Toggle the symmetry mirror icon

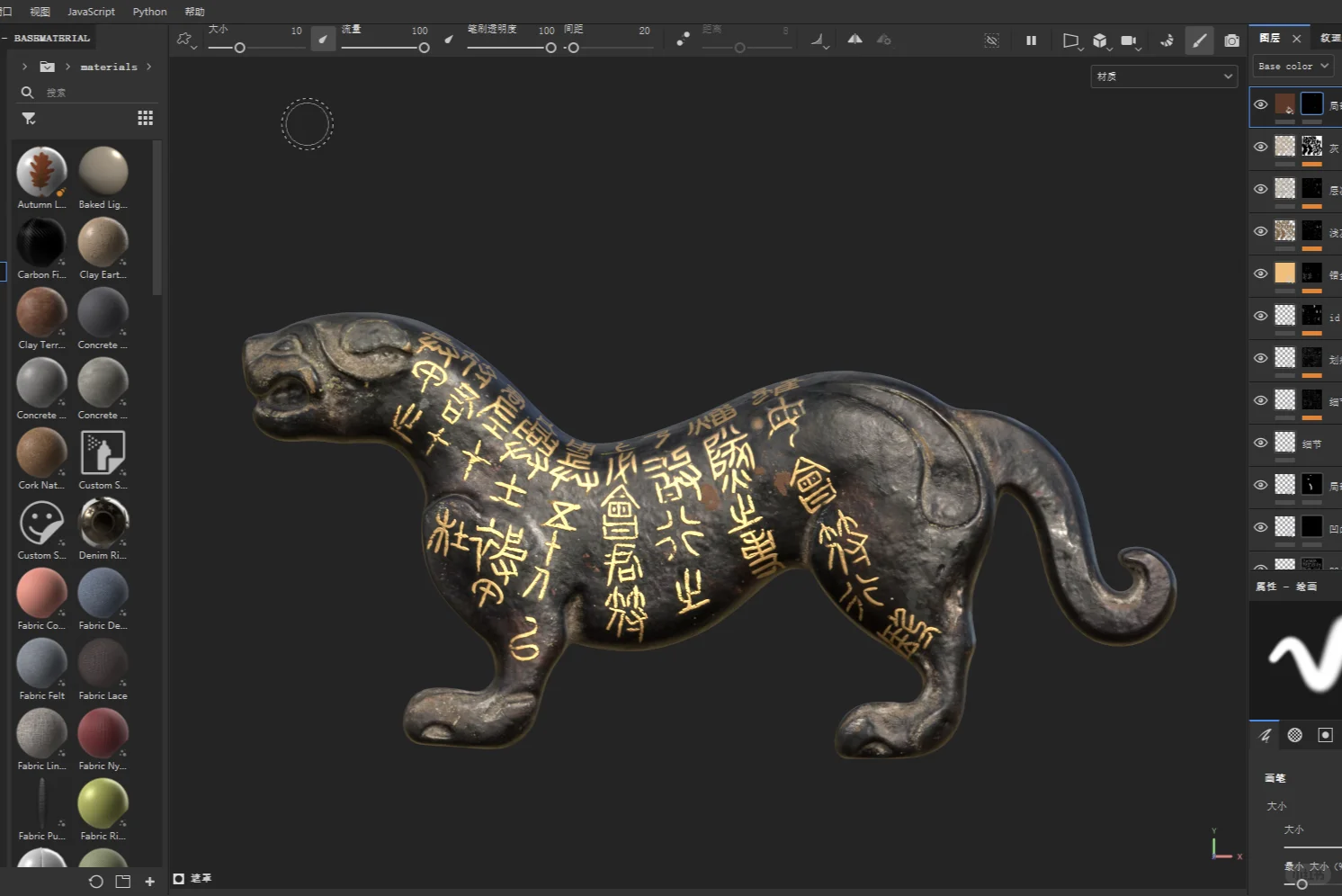click(854, 40)
